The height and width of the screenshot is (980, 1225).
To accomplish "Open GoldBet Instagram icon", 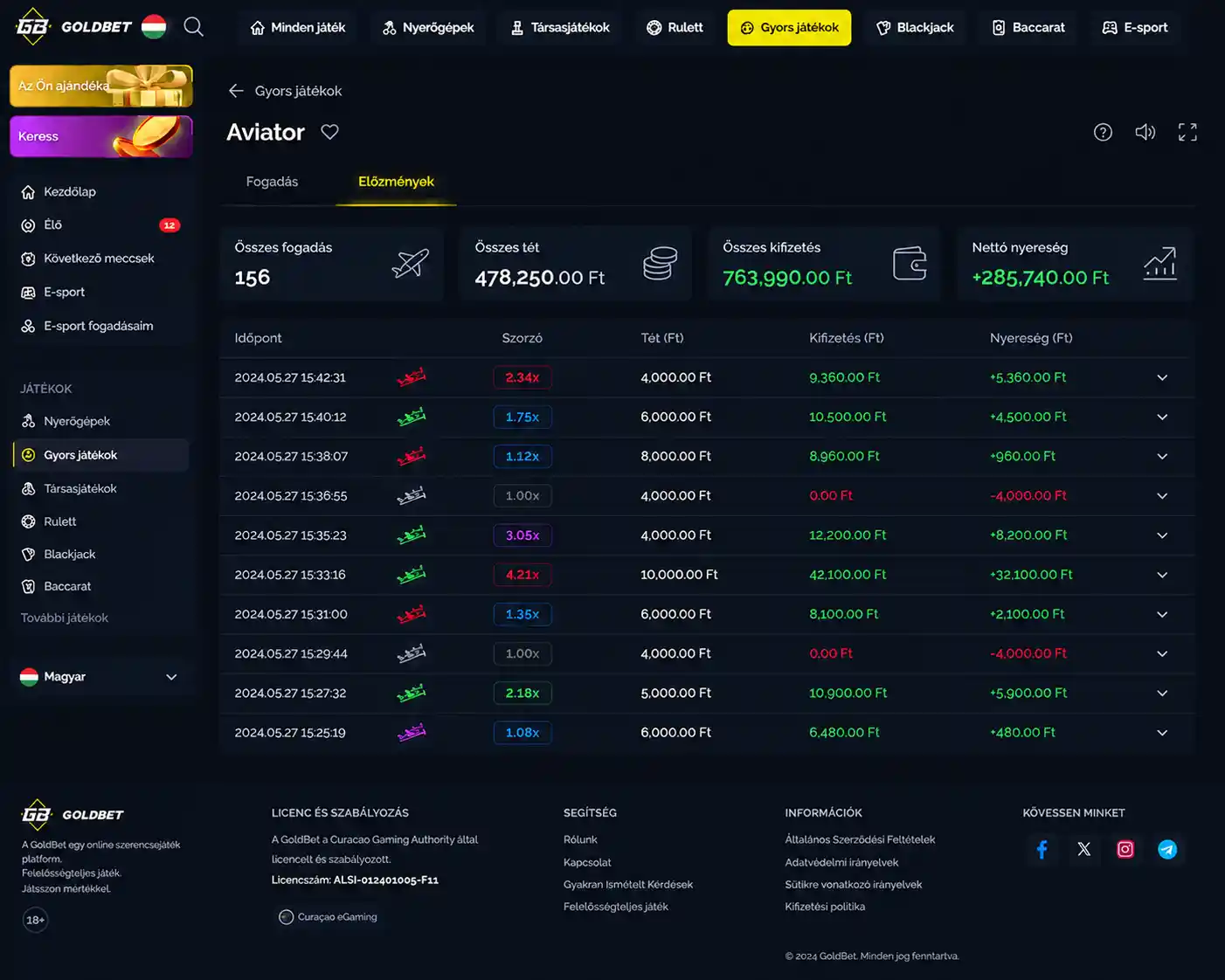I will [1125, 849].
